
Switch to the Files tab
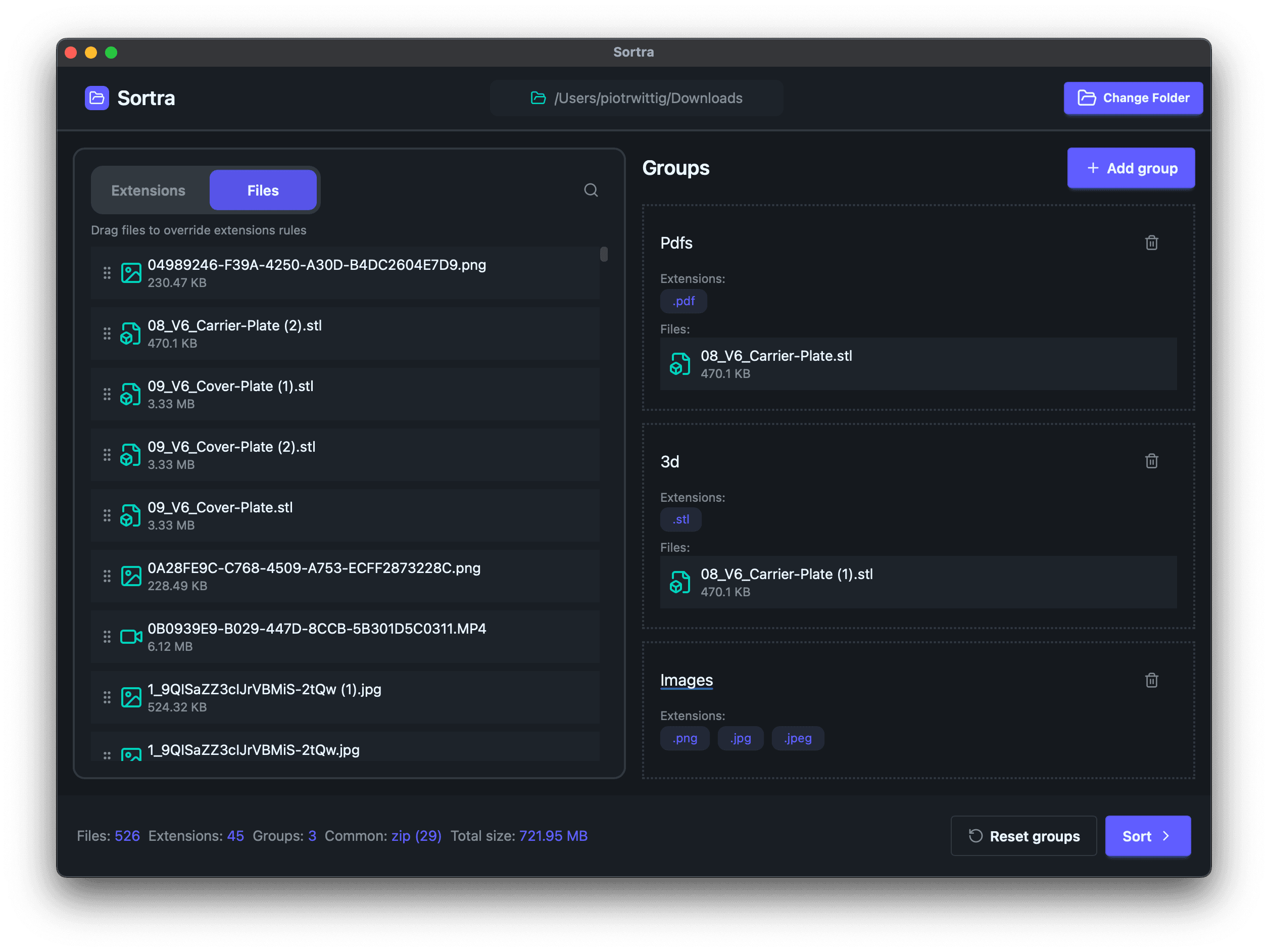(263, 190)
